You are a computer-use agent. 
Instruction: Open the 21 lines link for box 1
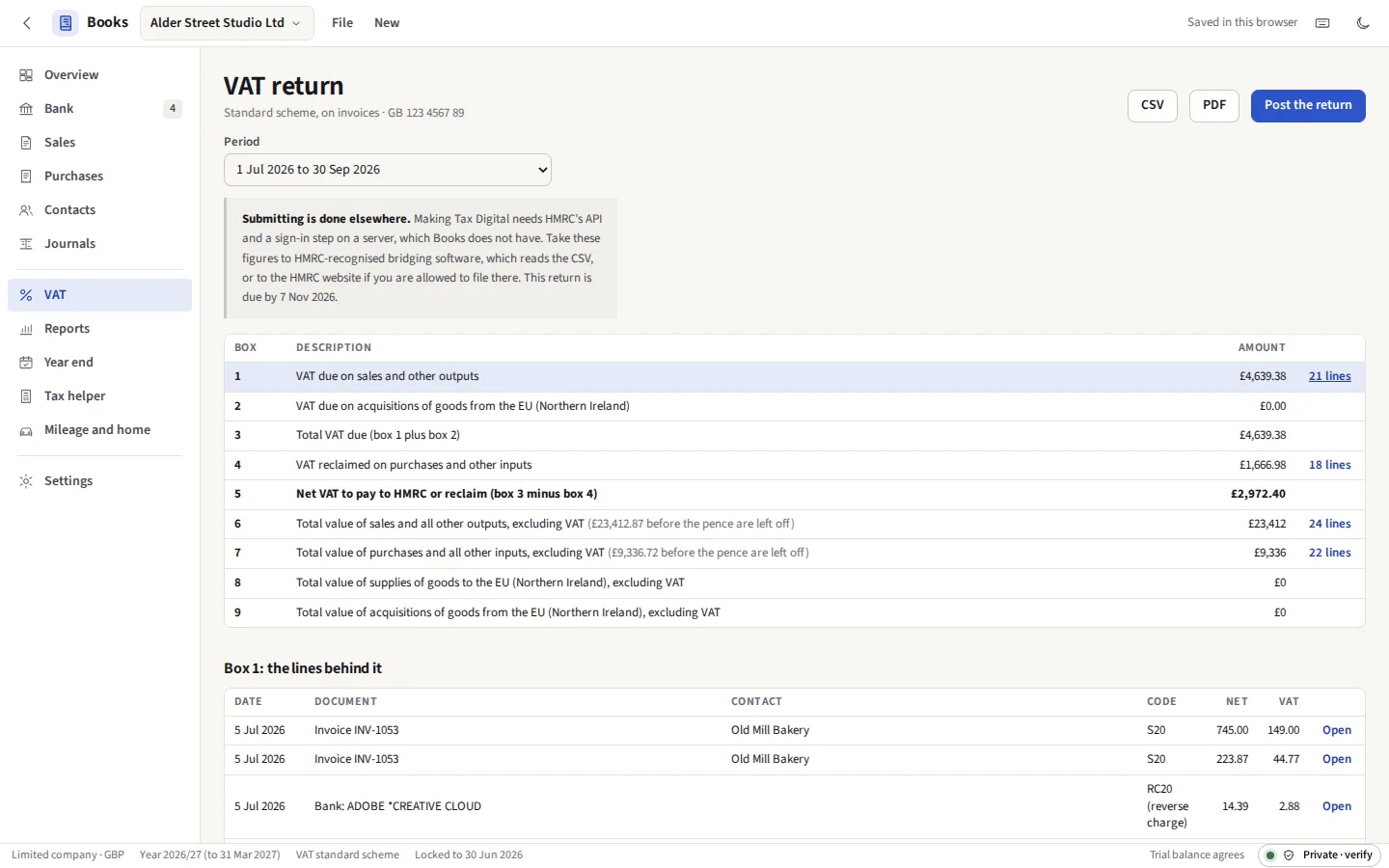pyautogui.click(x=1329, y=377)
